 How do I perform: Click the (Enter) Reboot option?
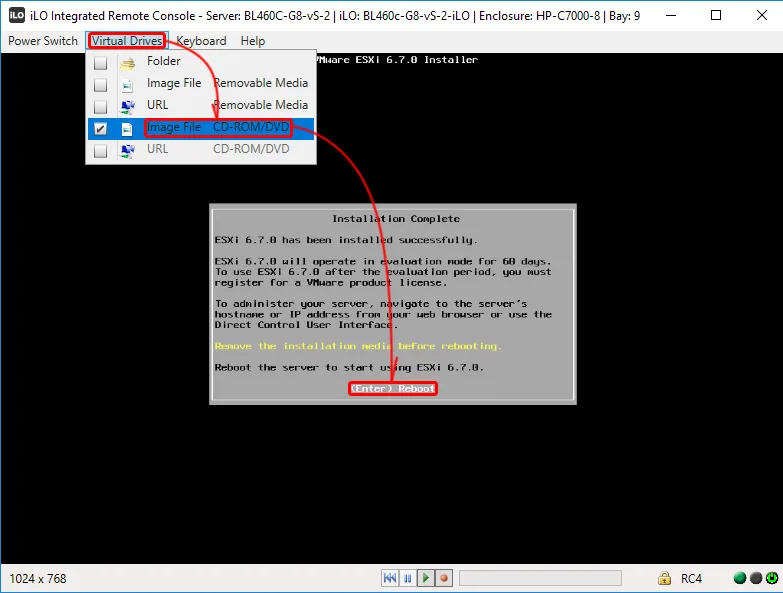click(x=393, y=389)
